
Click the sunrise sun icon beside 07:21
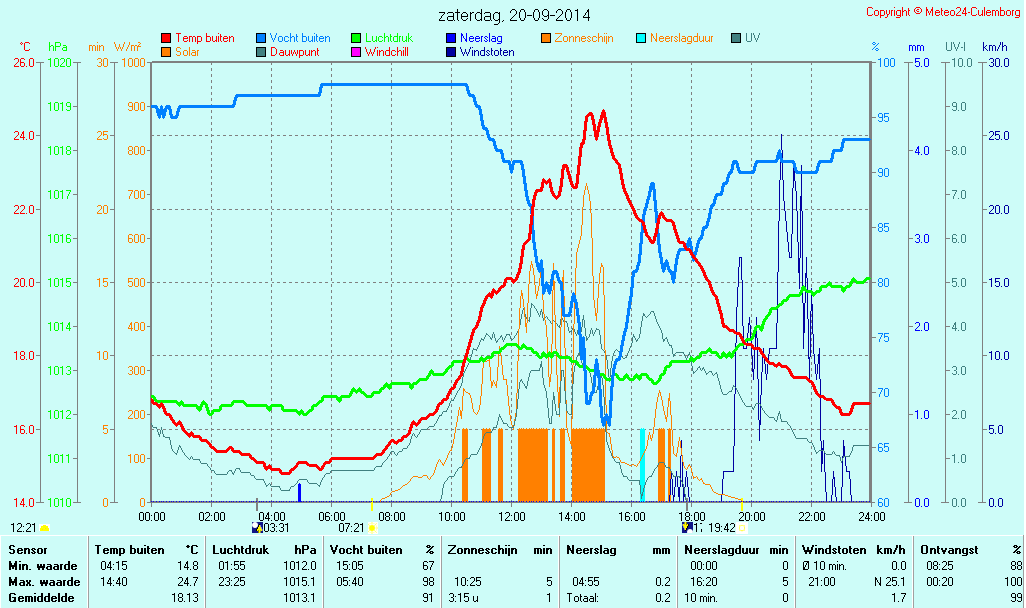(x=372, y=527)
